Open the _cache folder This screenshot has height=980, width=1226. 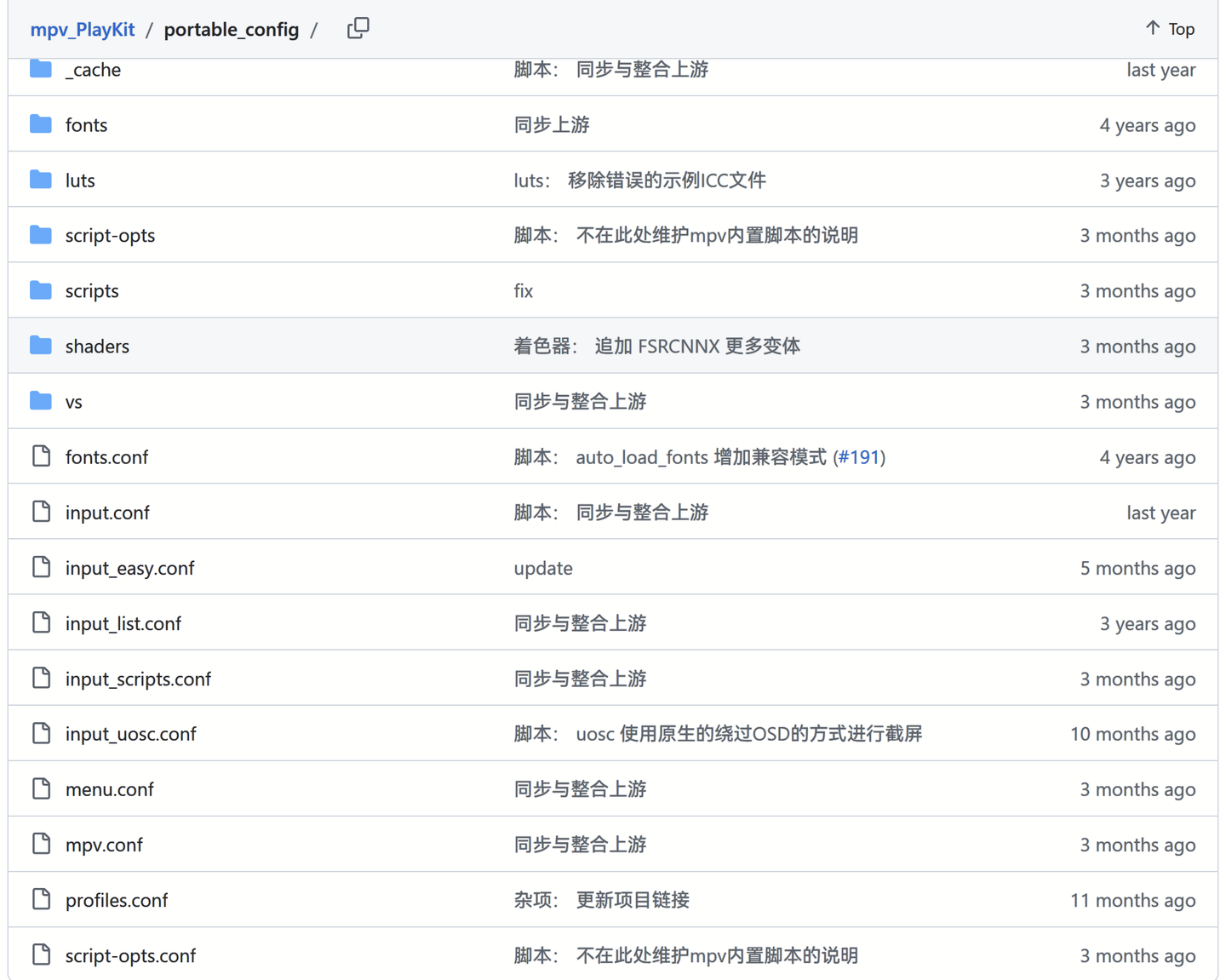click(x=93, y=70)
